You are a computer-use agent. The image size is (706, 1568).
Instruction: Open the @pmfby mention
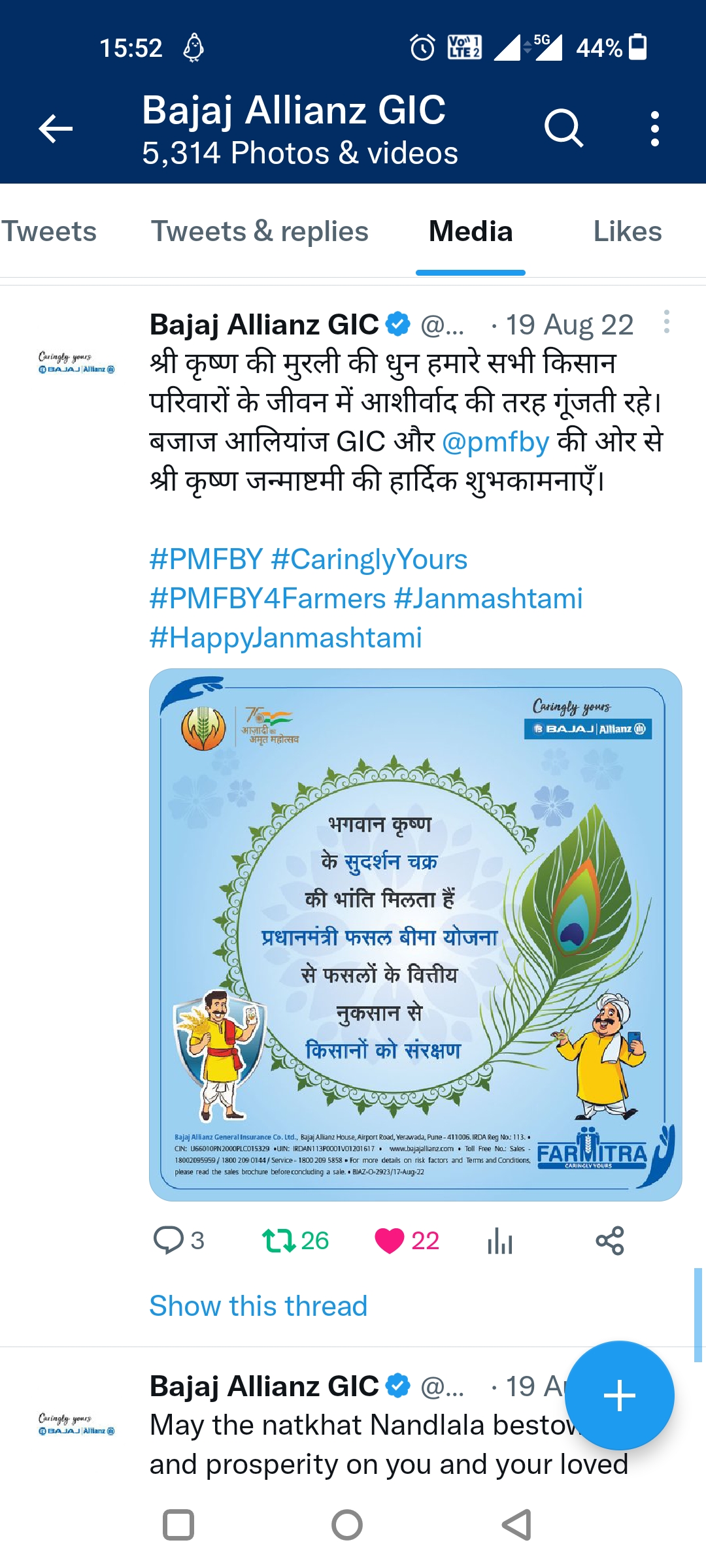click(x=496, y=442)
